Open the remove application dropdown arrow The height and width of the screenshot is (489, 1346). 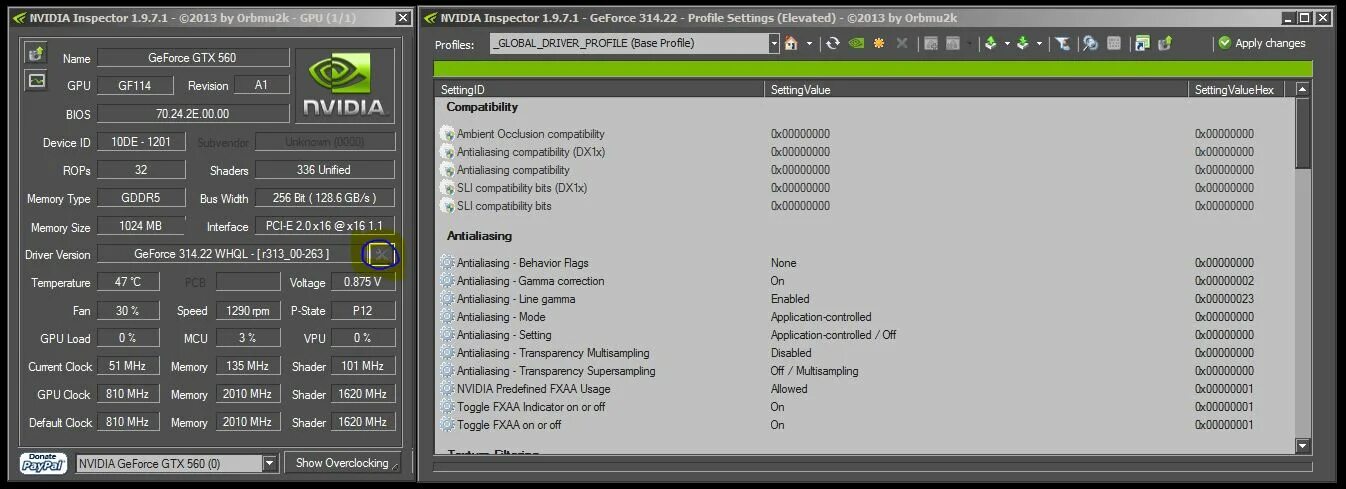click(x=969, y=43)
